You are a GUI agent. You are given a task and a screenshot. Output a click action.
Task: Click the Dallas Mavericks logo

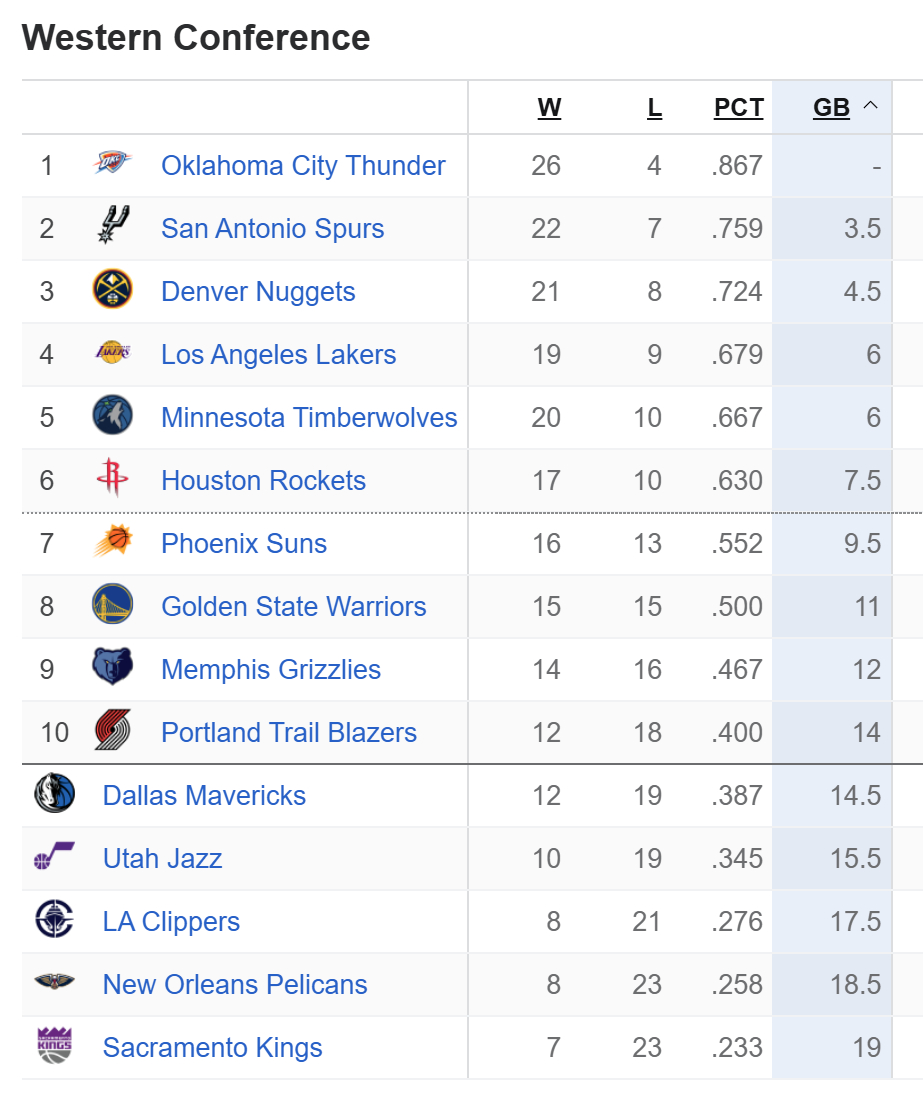pyautogui.click(x=54, y=794)
